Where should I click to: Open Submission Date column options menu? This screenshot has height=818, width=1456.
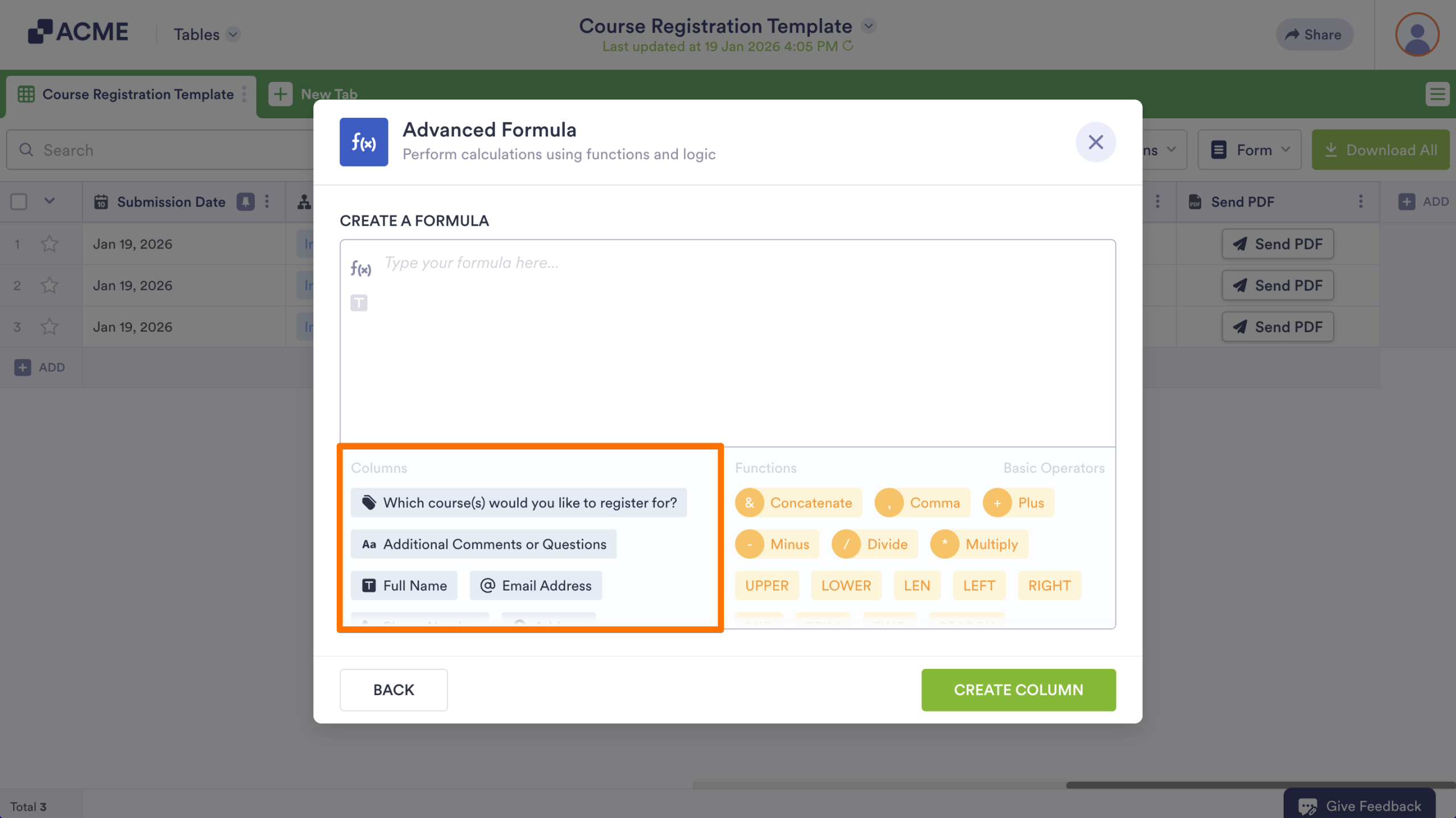pos(267,201)
